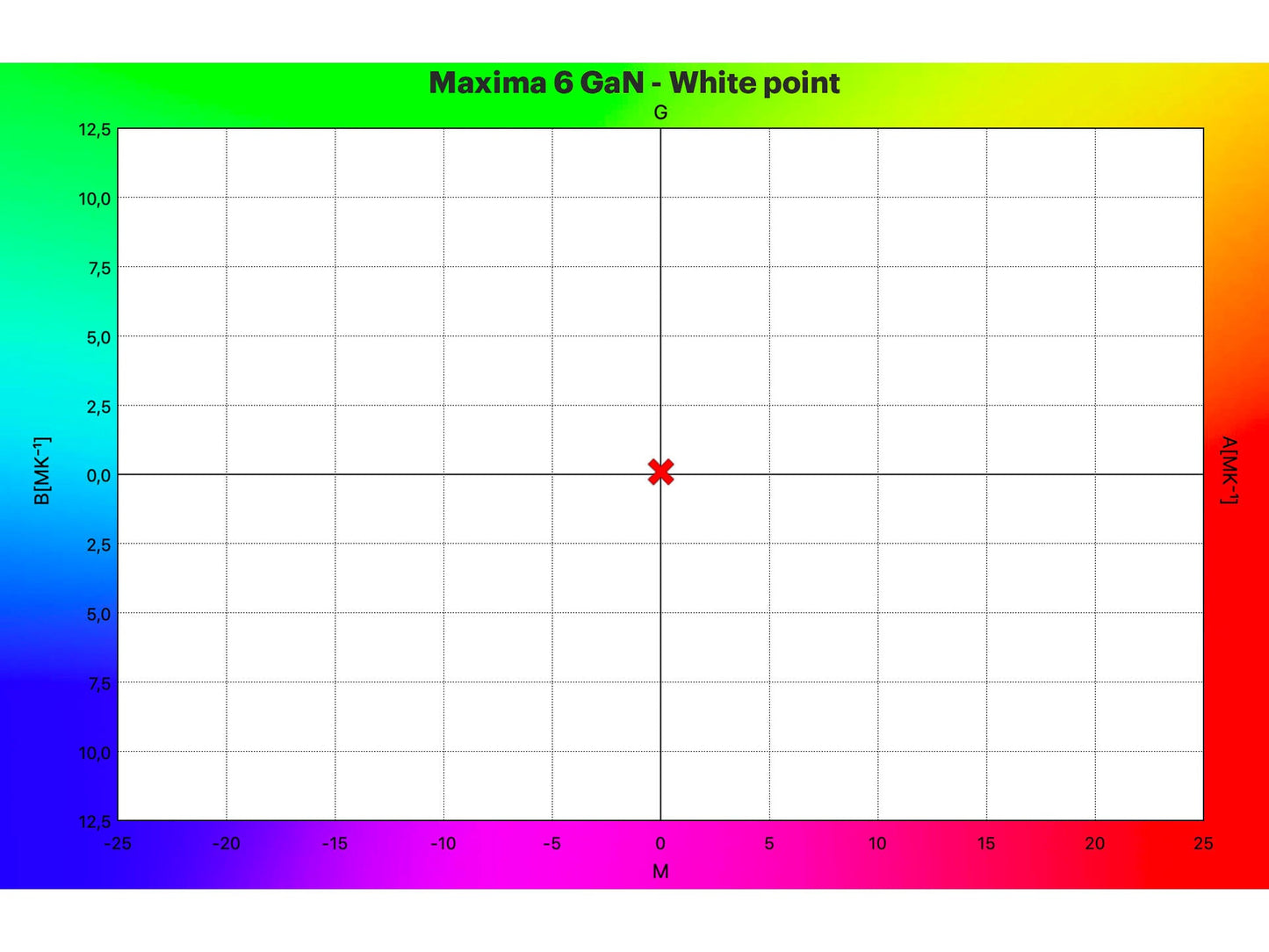The image size is (1269, 952).
Task: Click the "0" tick label below the chart
Action: [660, 843]
